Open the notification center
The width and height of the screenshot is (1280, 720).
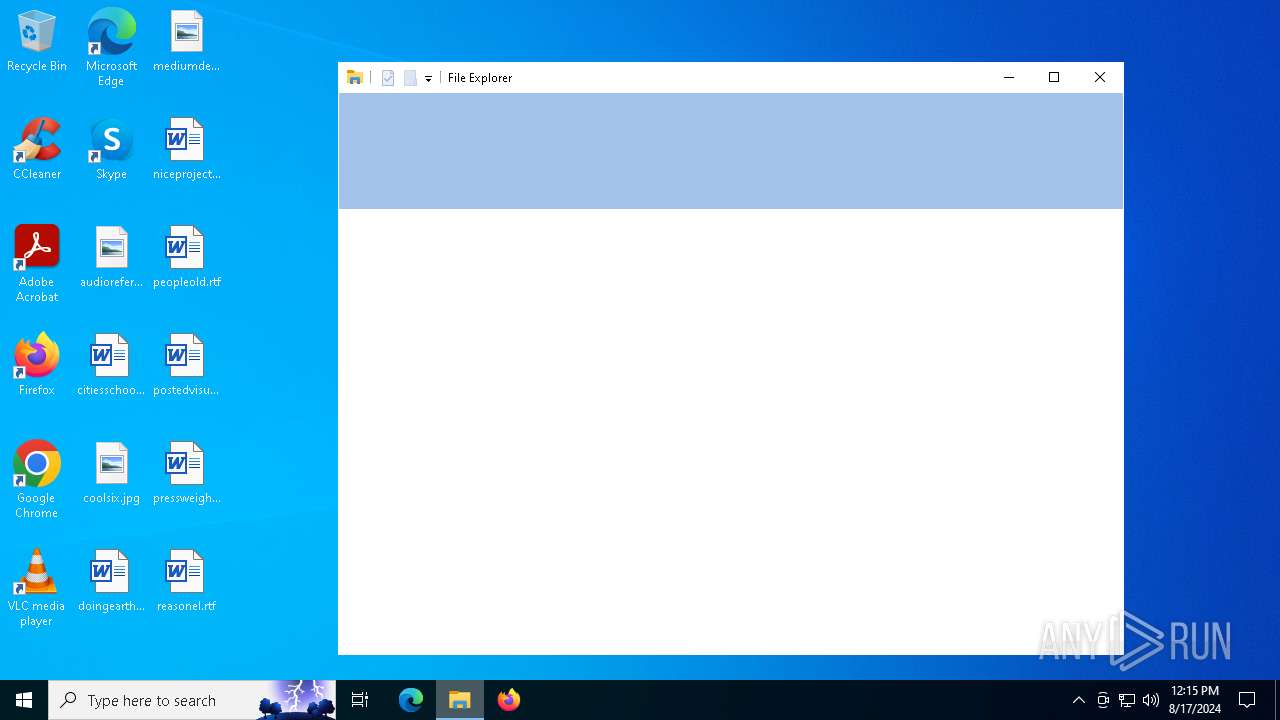tap(1247, 700)
